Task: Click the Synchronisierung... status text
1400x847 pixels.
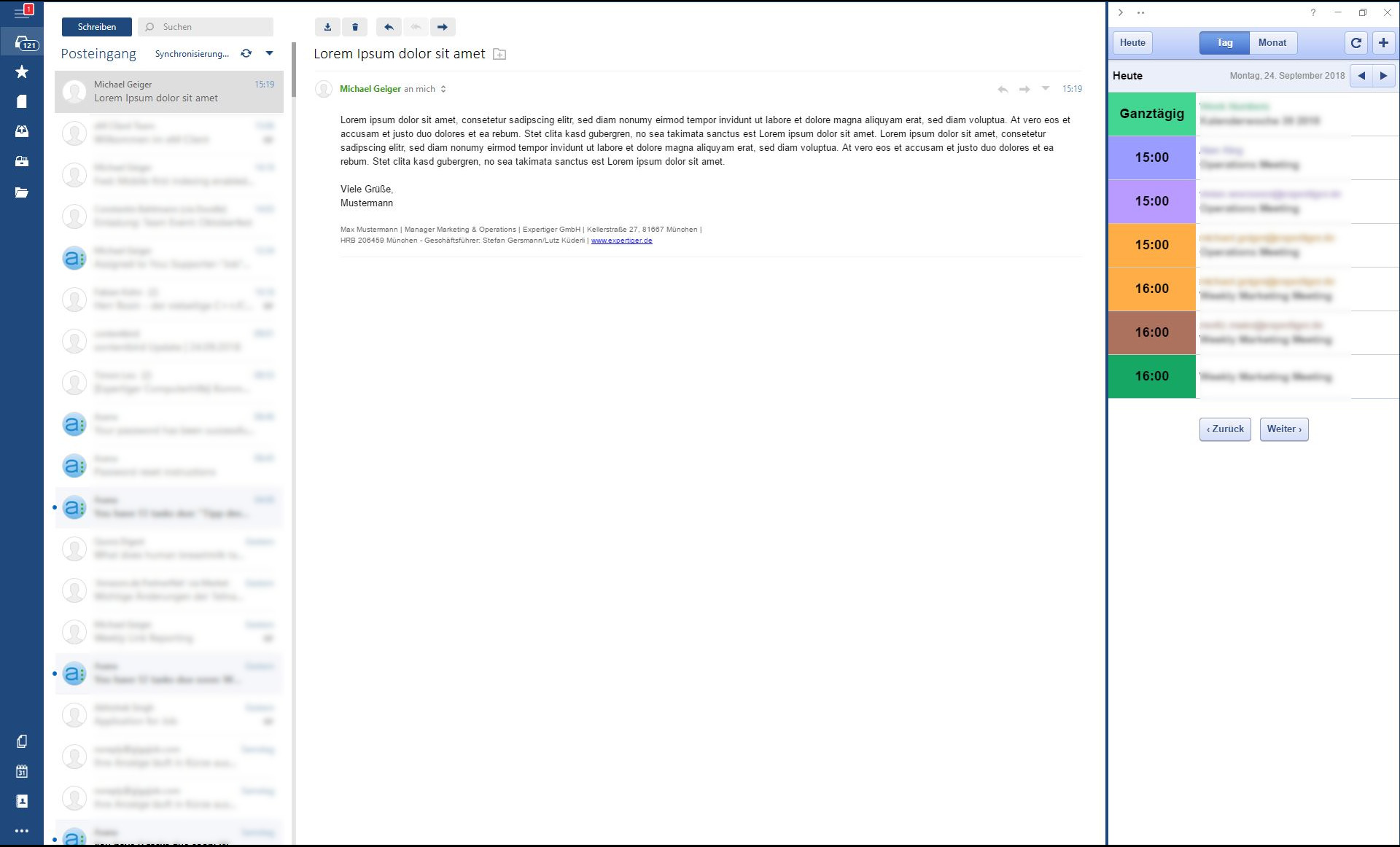Action: tap(192, 54)
